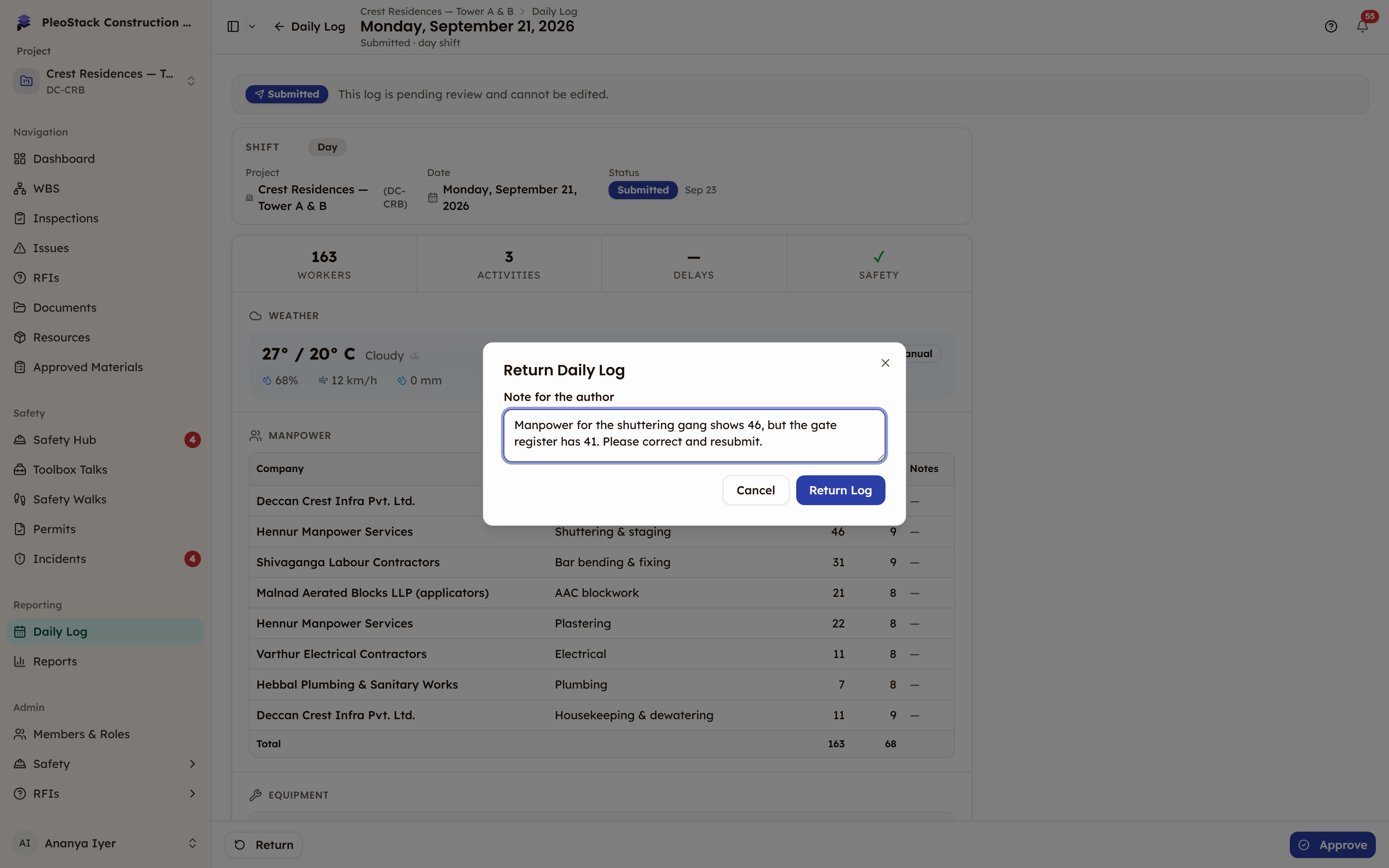The image size is (1389, 868).
Task: Go back to Daily Log list
Action: pyautogui.click(x=309, y=26)
